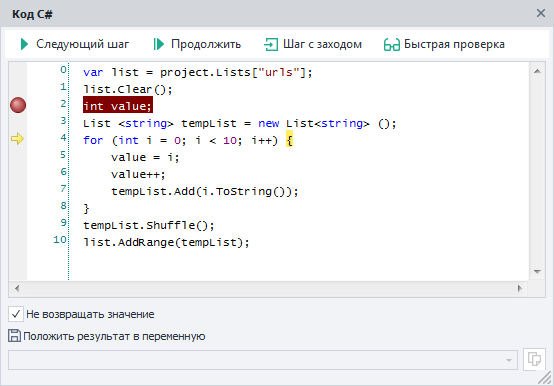This screenshot has width=554, height=386.
Task: Click the Step Into arrow icon
Action: [271, 44]
